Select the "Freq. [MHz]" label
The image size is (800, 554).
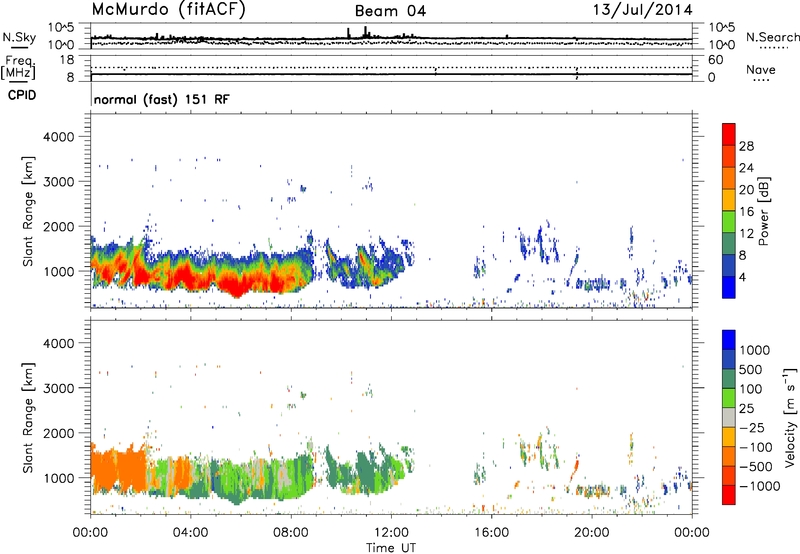[18, 67]
